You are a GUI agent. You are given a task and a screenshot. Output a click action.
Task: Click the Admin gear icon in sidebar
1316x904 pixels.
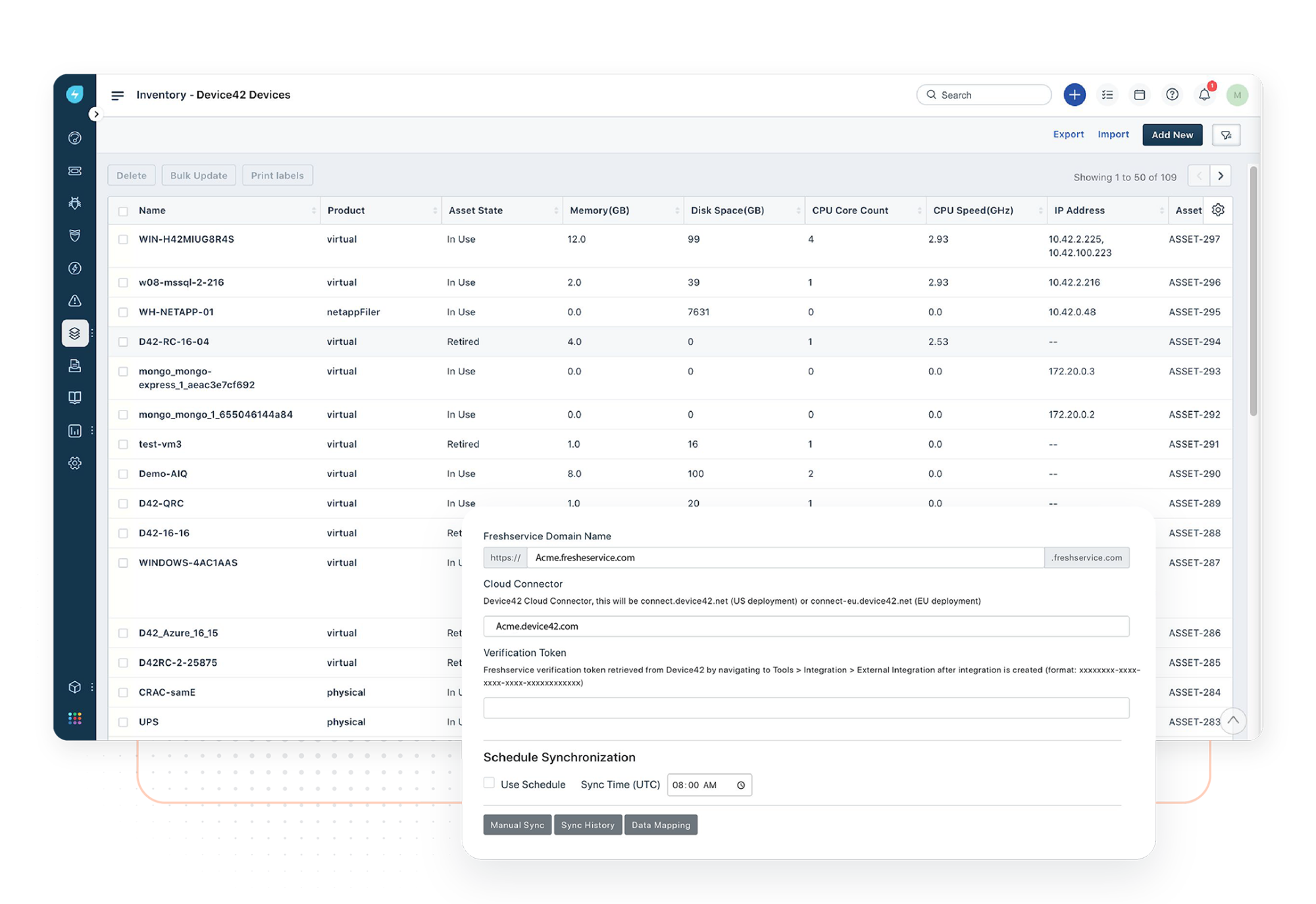(75, 463)
